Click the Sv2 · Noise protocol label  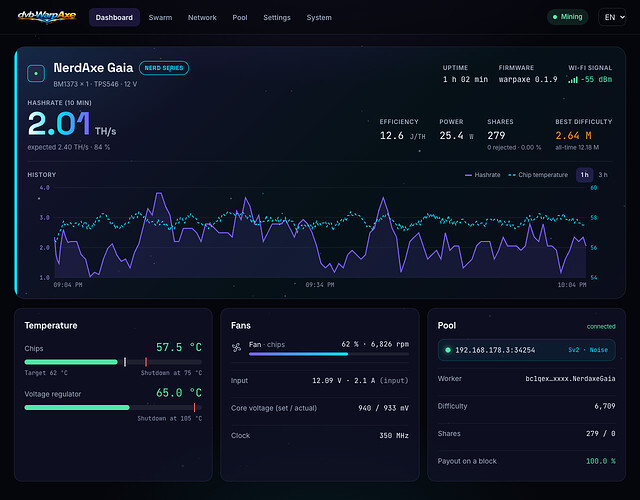[588, 350]
